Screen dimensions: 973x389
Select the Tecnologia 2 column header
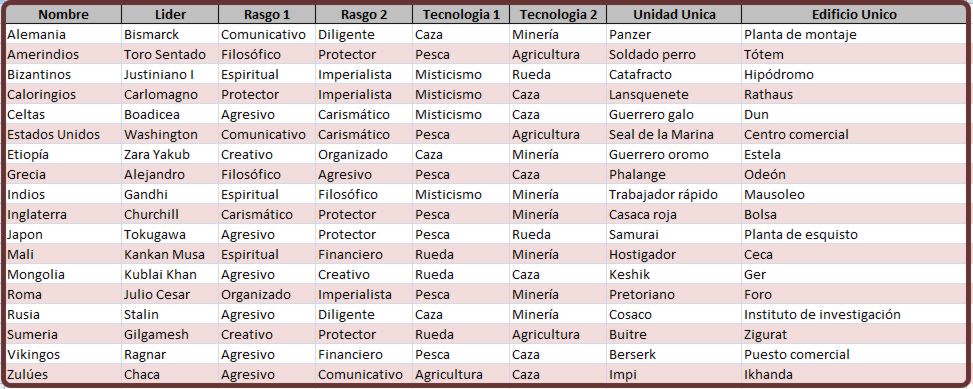tap(558, 14)
